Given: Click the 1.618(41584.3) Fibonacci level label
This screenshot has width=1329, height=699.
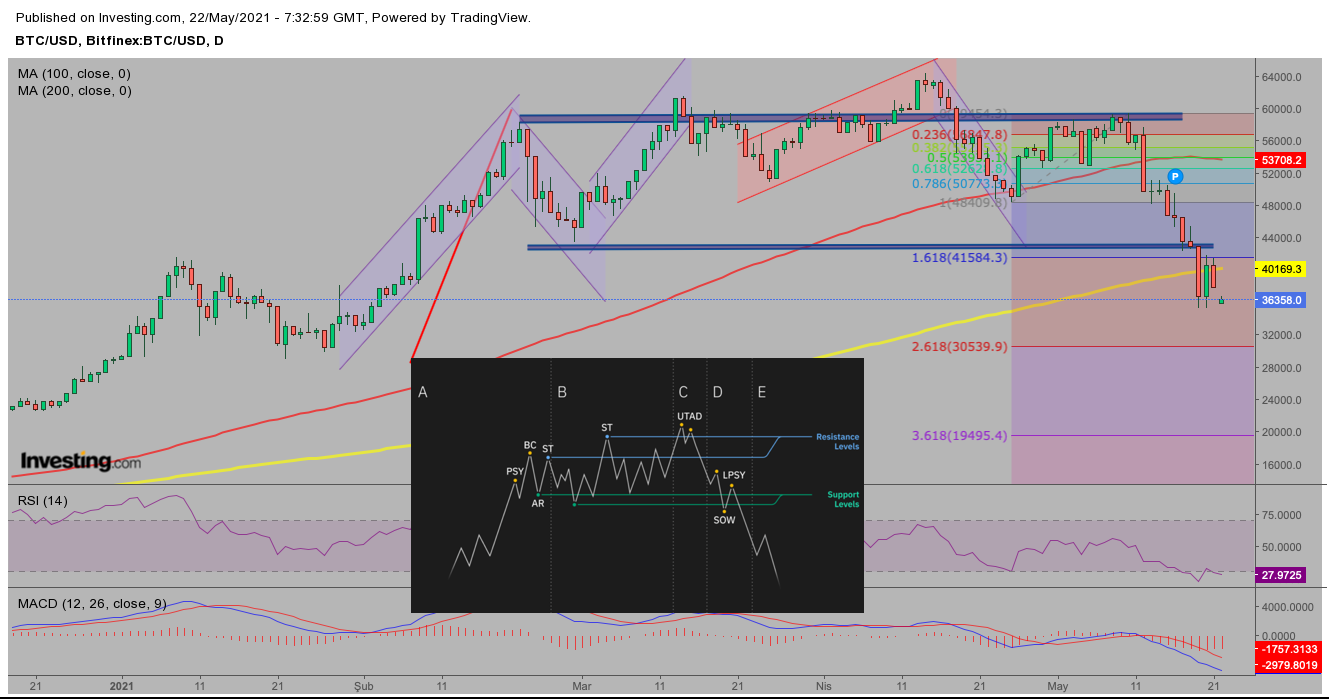Looking at the screenshot, I should [x=959, y=258].
